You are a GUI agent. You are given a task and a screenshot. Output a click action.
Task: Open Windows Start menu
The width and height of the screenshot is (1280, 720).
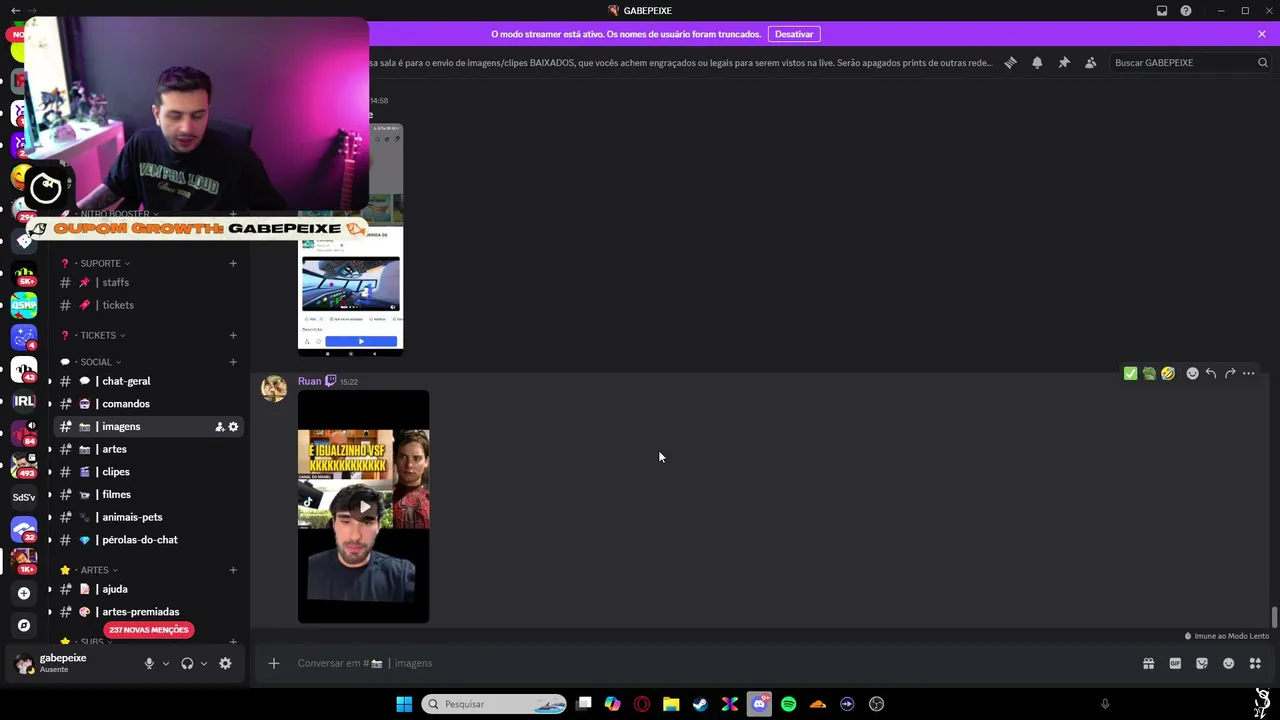[404, 704]
